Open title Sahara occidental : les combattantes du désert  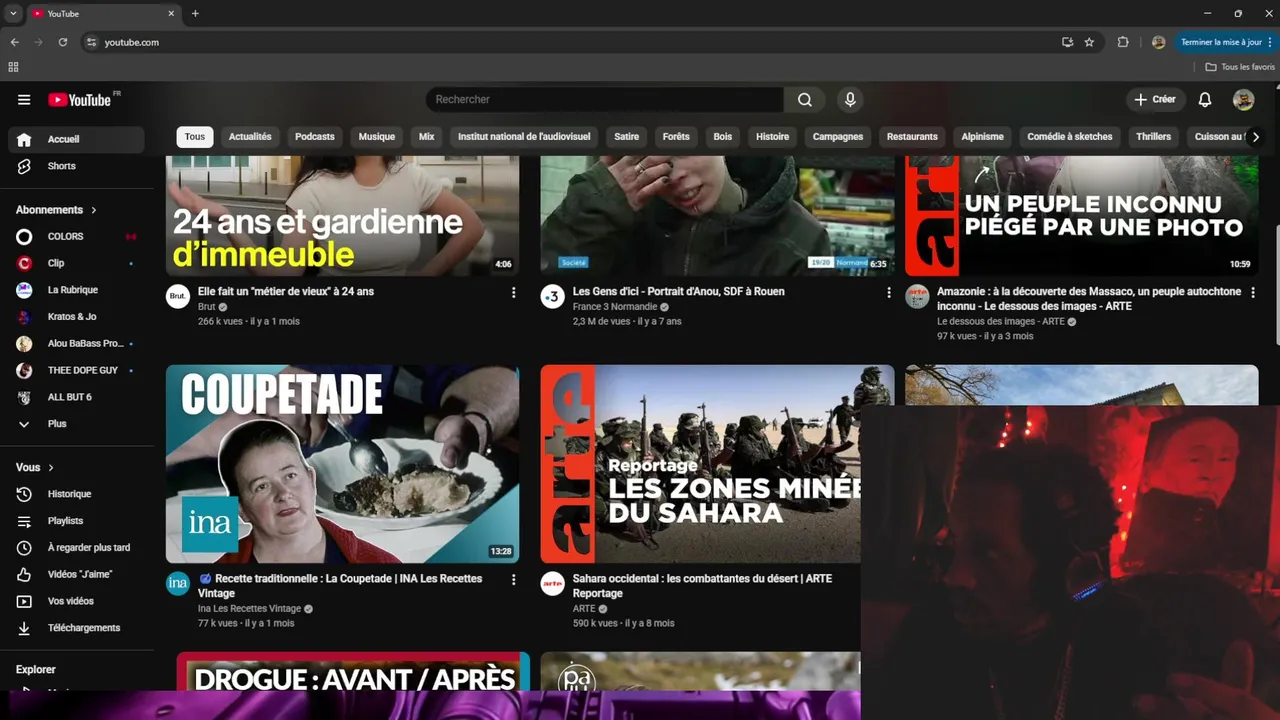tap(702, 586)
